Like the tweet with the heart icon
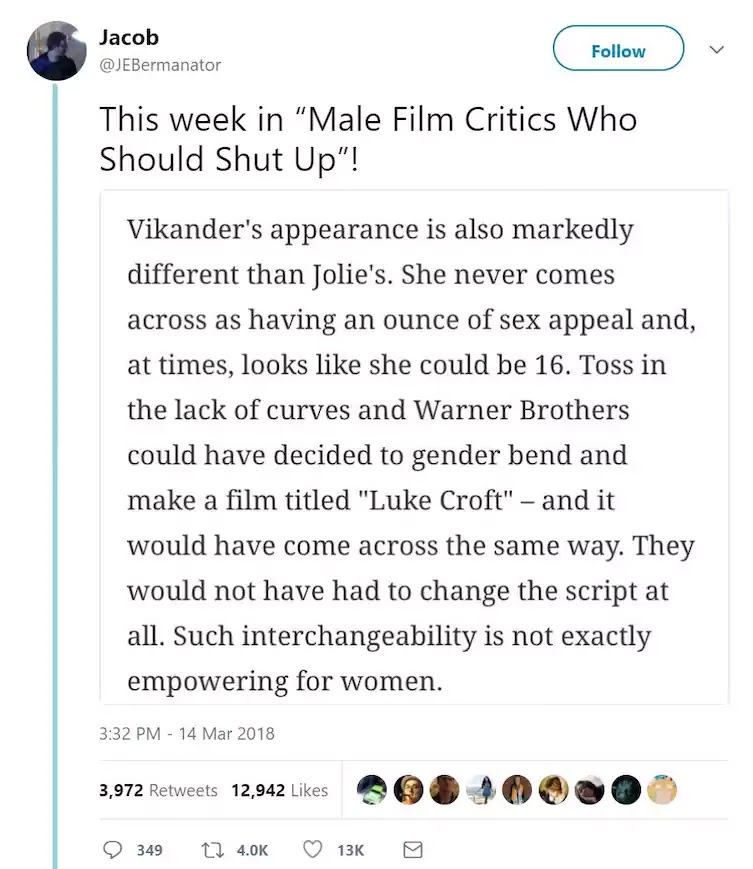 point(313,850)
